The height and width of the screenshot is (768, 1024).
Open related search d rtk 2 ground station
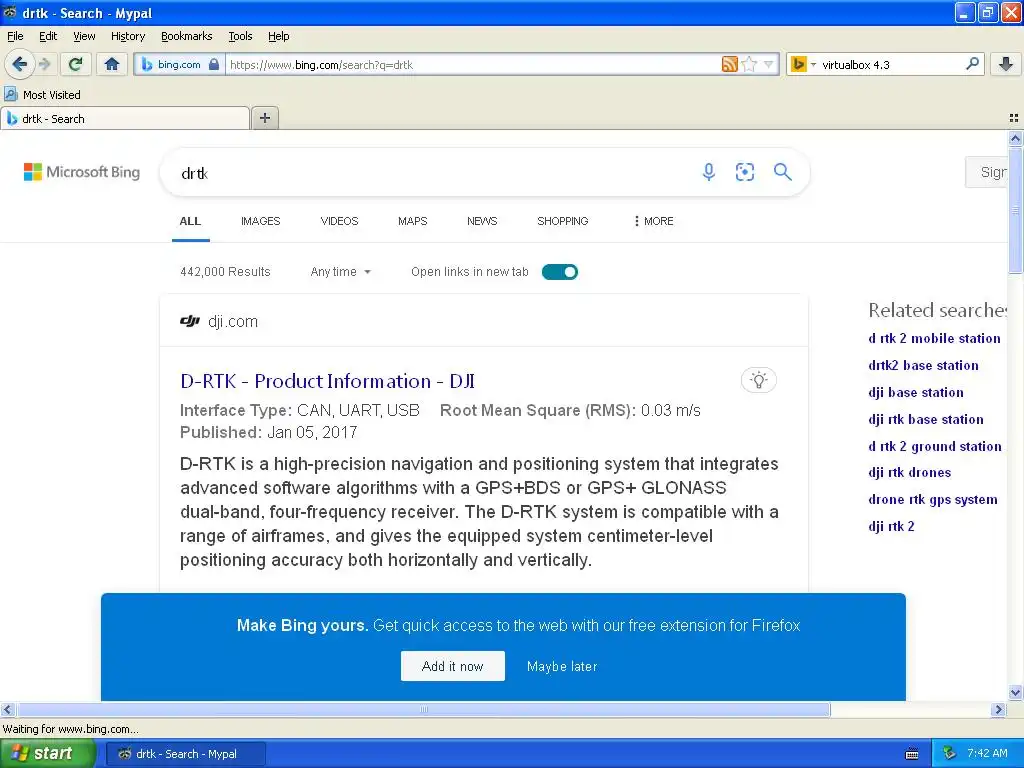[x=935, y=446]
